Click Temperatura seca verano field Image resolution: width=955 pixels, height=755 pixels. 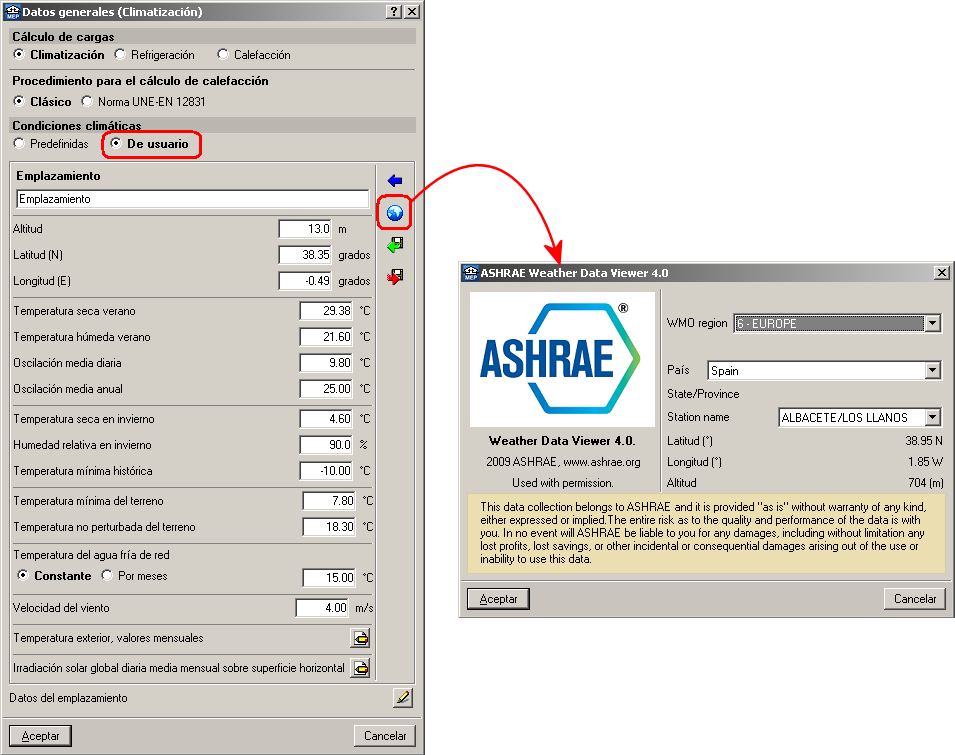(326, 311)
